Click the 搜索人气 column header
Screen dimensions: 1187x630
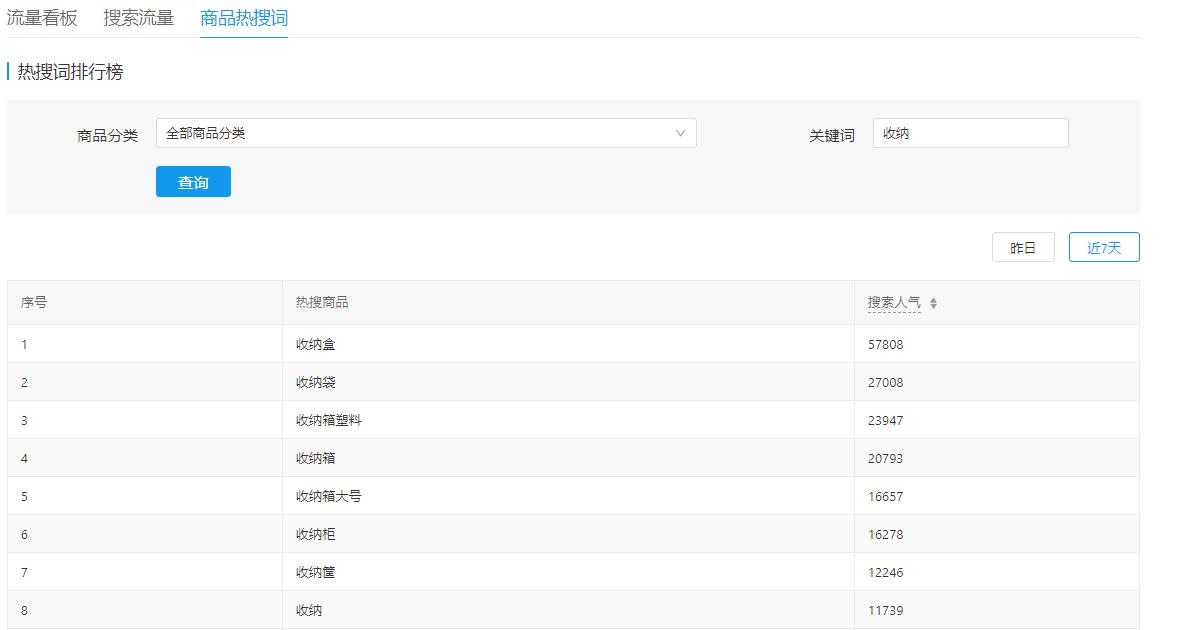pyautogui.click(x=893, y=302)
